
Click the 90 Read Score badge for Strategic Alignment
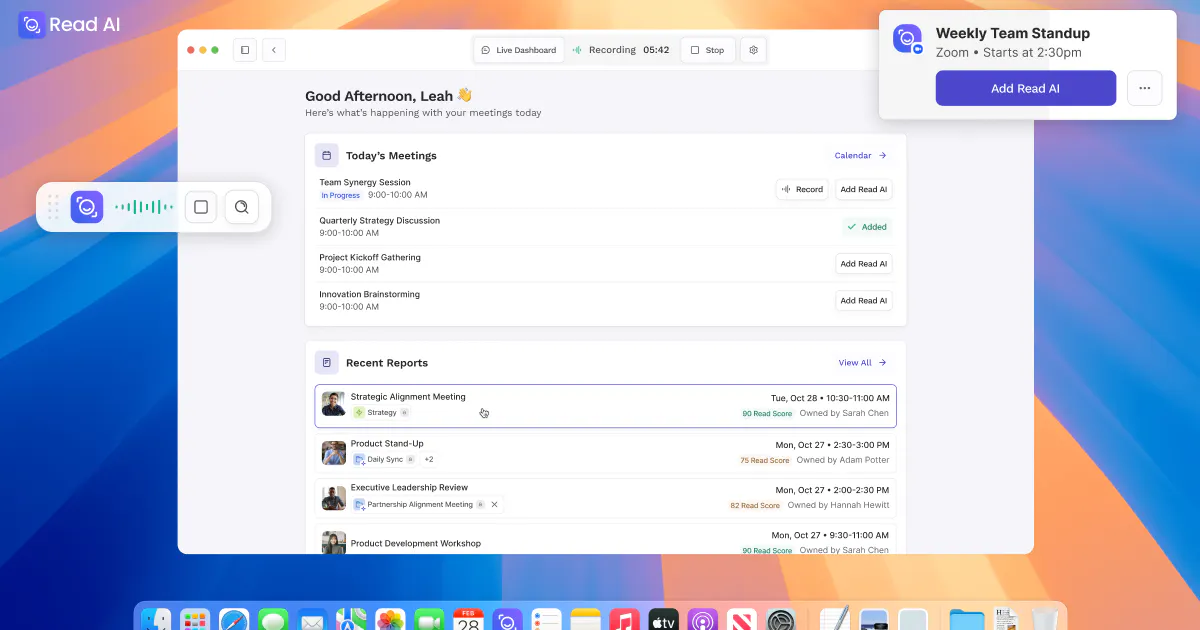click(767, 413)
